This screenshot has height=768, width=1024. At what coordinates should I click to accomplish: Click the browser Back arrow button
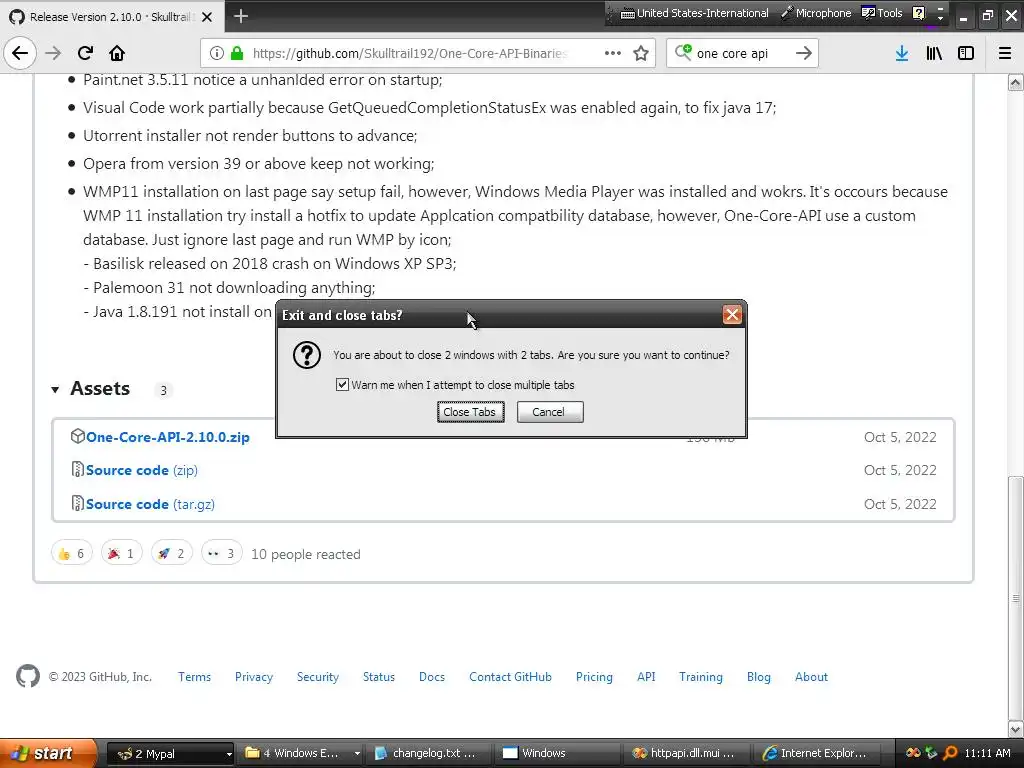pyautogui.click(x=20, y=53)
